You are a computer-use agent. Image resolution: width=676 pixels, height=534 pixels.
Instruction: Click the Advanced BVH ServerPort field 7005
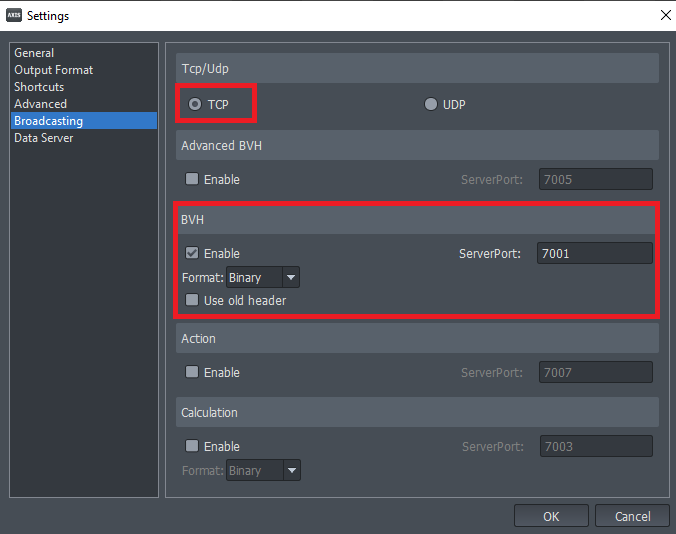pos(595,179)
